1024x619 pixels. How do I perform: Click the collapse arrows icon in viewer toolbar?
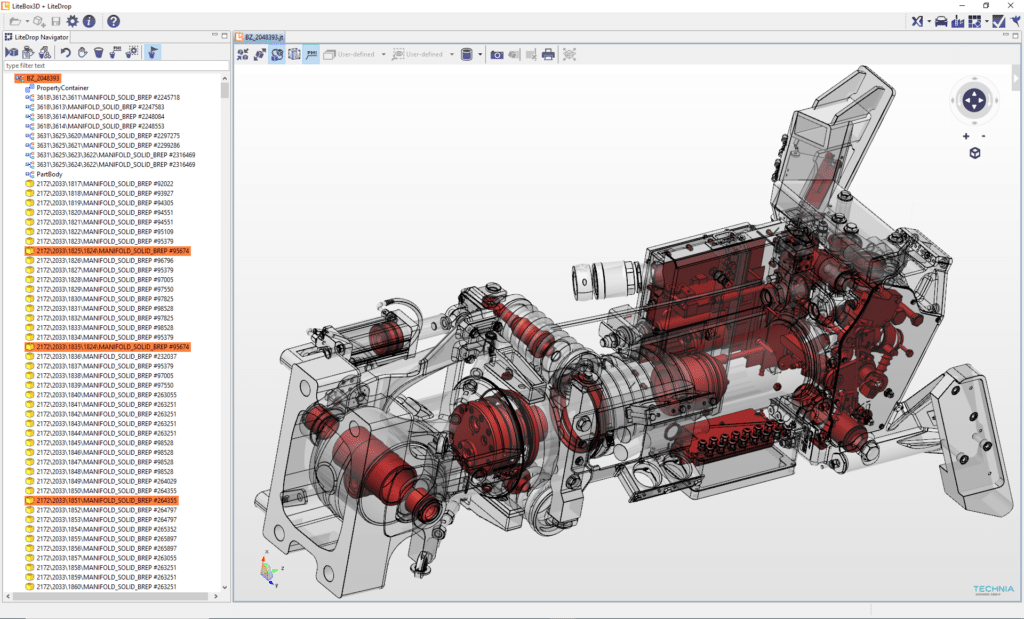pyautogui.click(x=243, y=54)
